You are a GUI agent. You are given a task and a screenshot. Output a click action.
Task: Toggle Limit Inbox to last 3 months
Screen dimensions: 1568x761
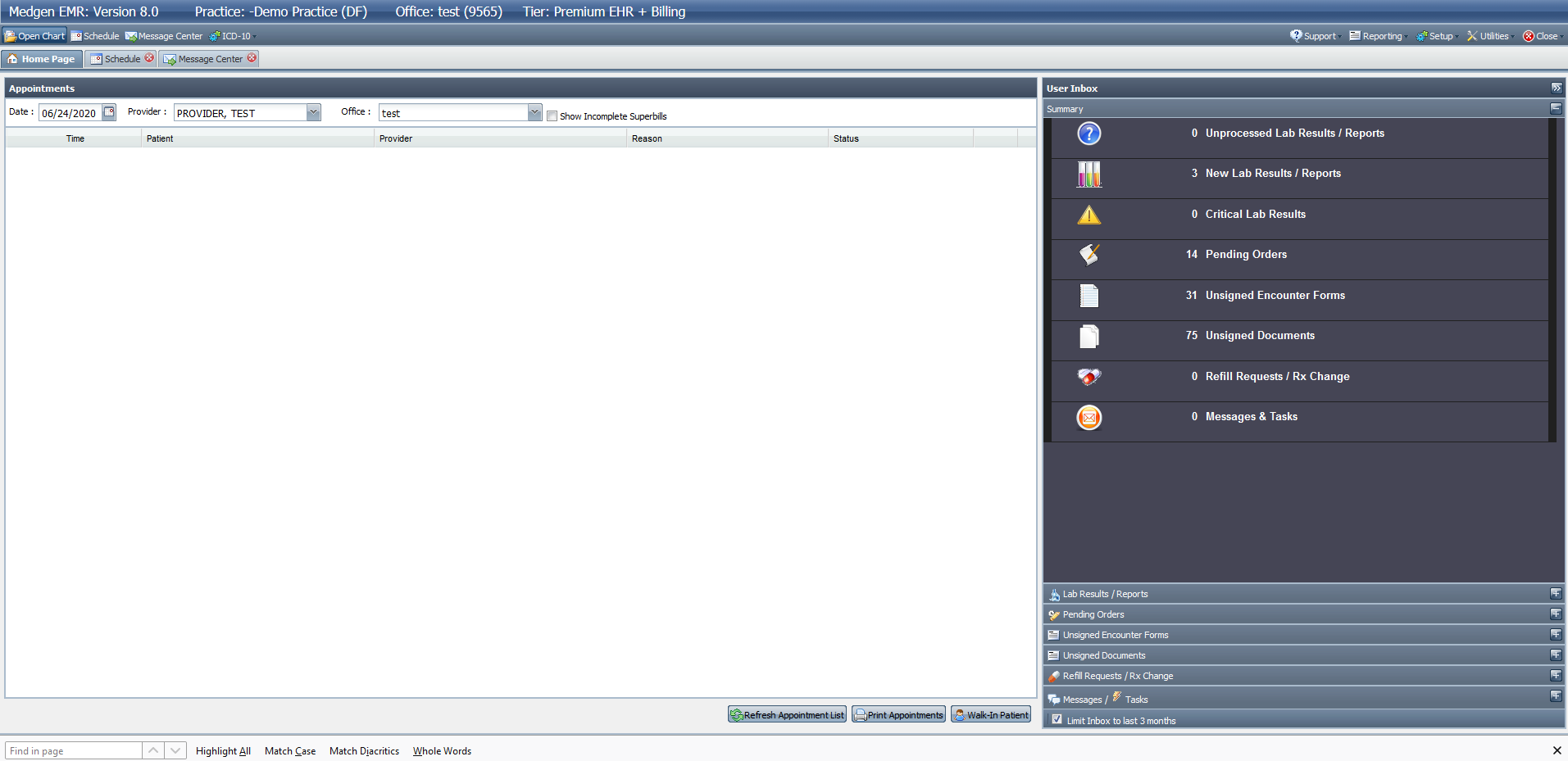(x=1057, y=720)
